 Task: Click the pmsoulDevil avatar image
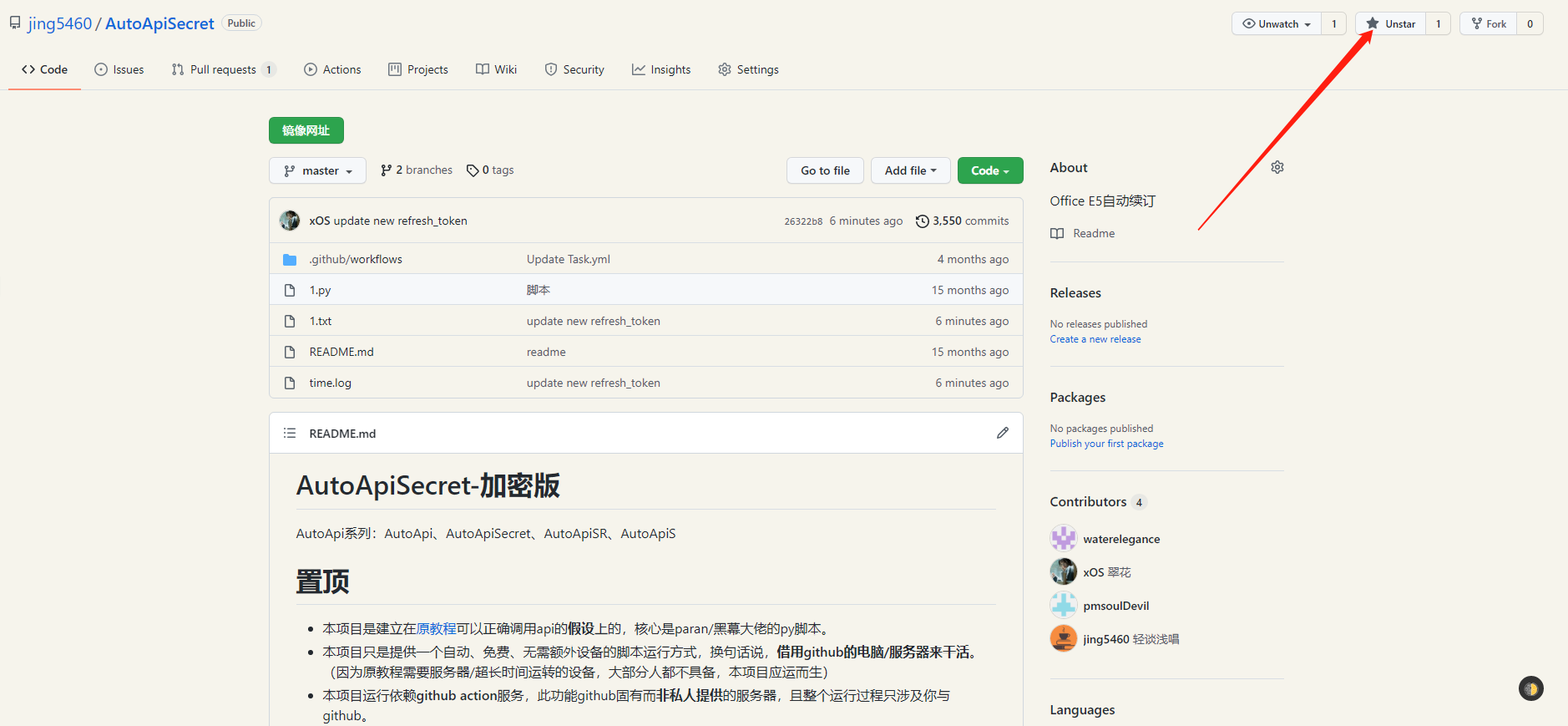(1064, 605)
